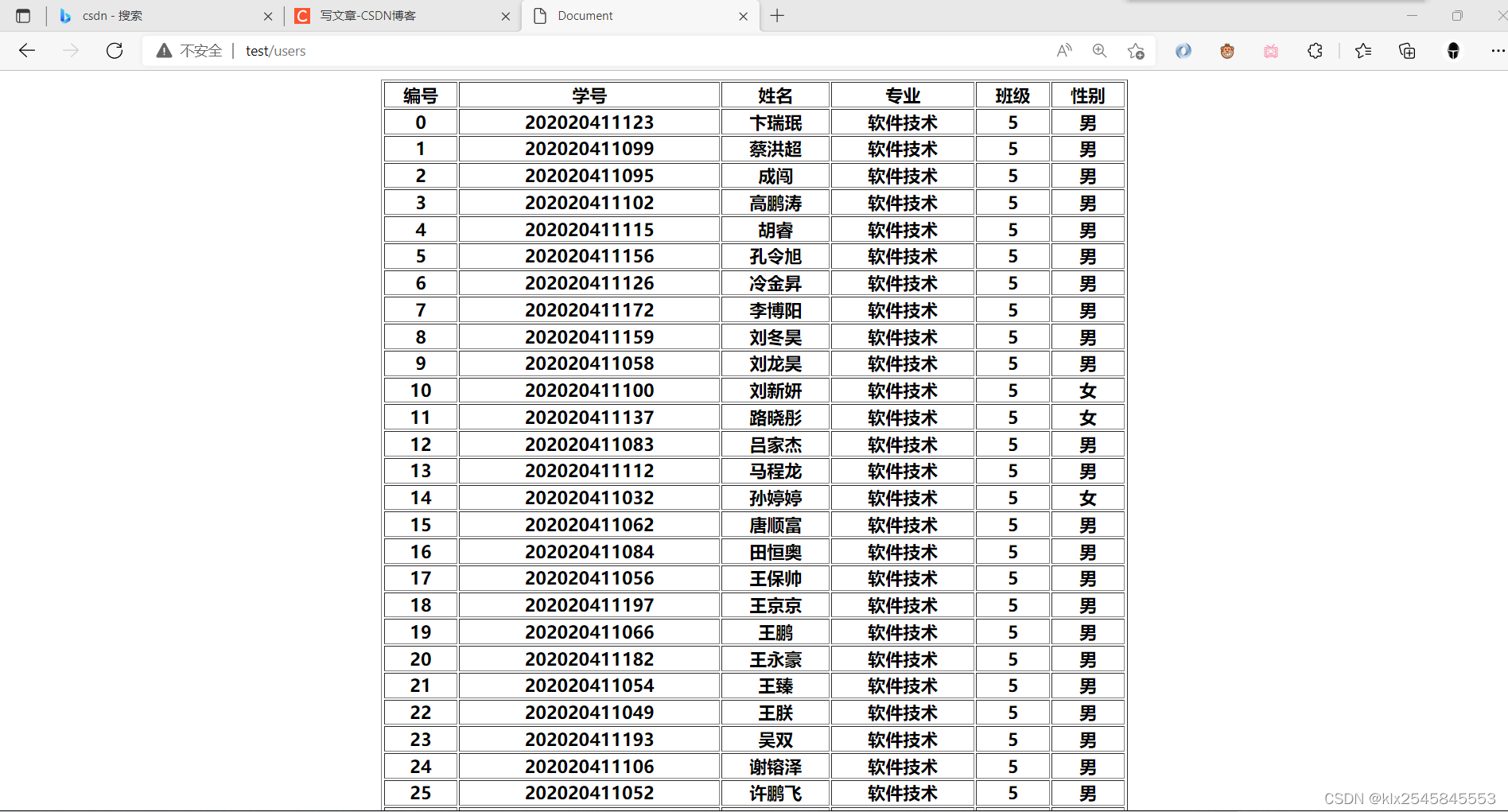This screenshot has height=812, width=1508.
Task: Select the 软件技术 cell in 许鹏飞's row
Action: [x=903, y=793]
